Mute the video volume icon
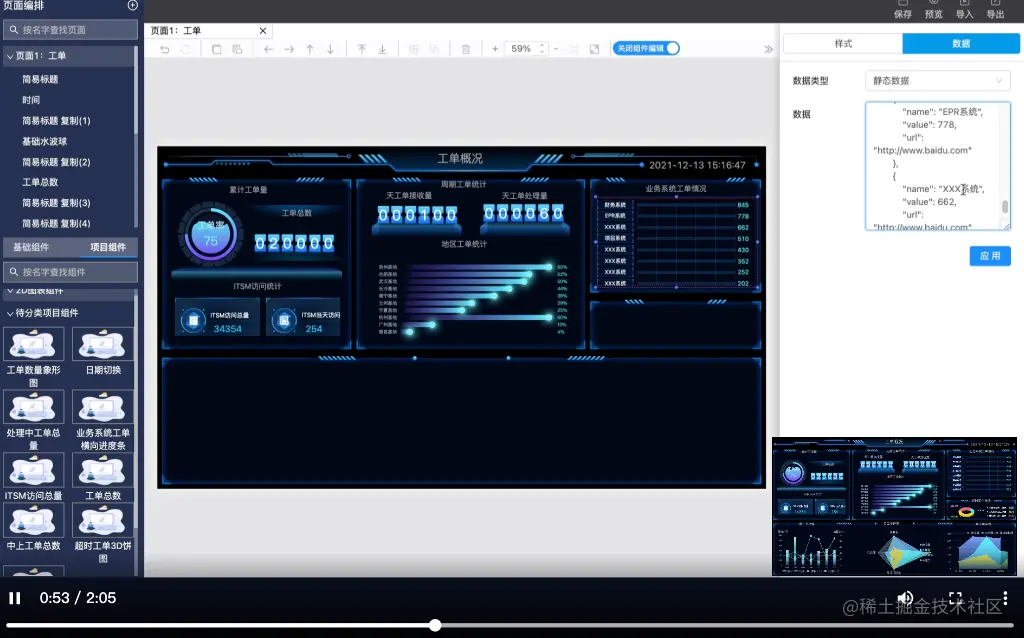Screen dimensions: 1024x638 905,598
